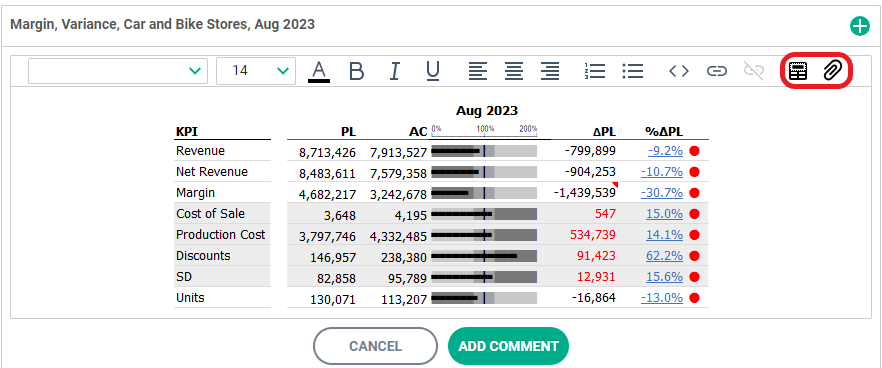
Task: Toggle underline formatting
Action: (x=433, y=71)
